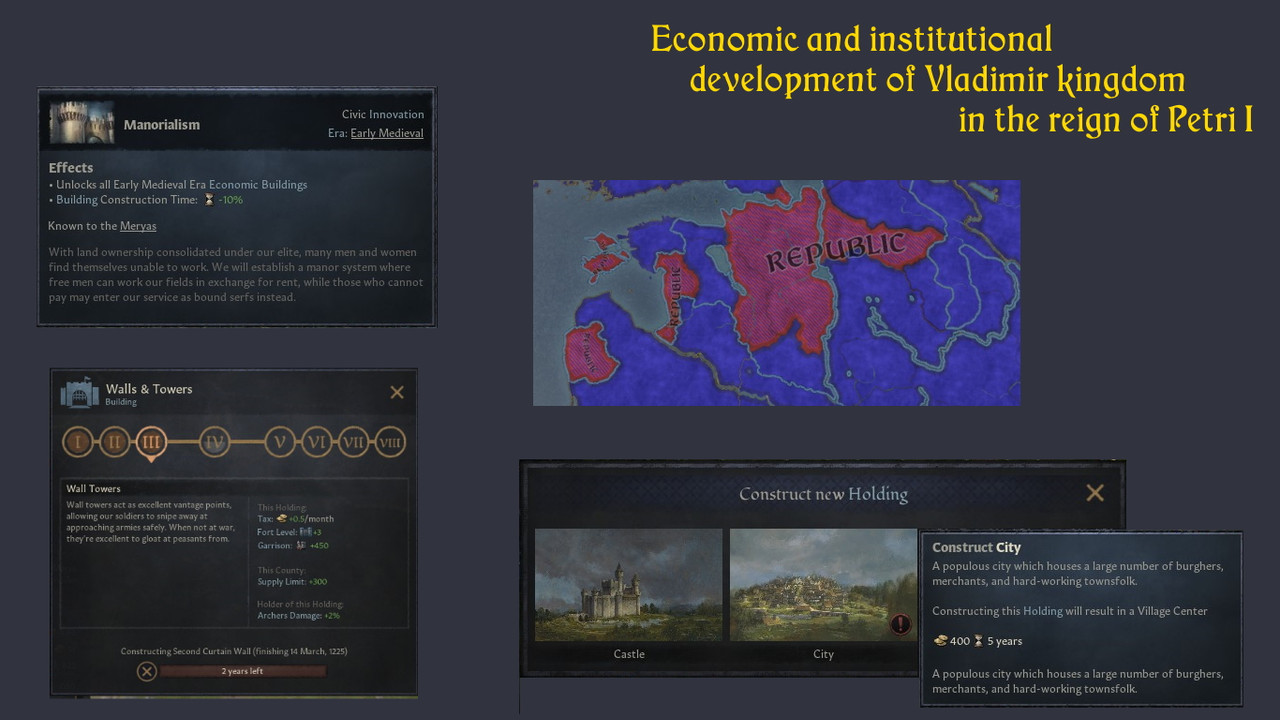The image size is (1280, 720).
Task: Click the Tax gold icon
Action: click(x=282, y=519)
